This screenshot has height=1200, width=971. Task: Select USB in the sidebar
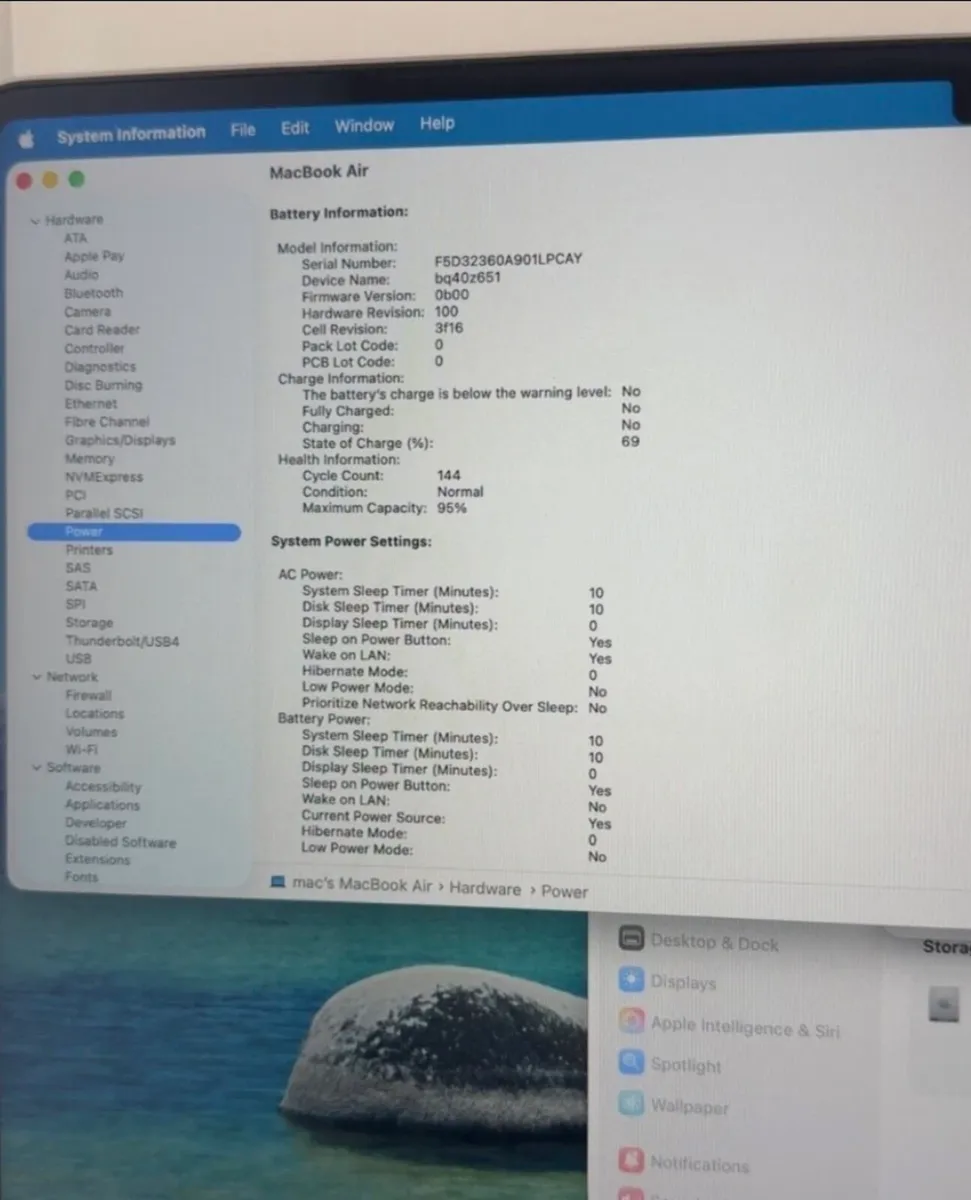tap(78, 659)
